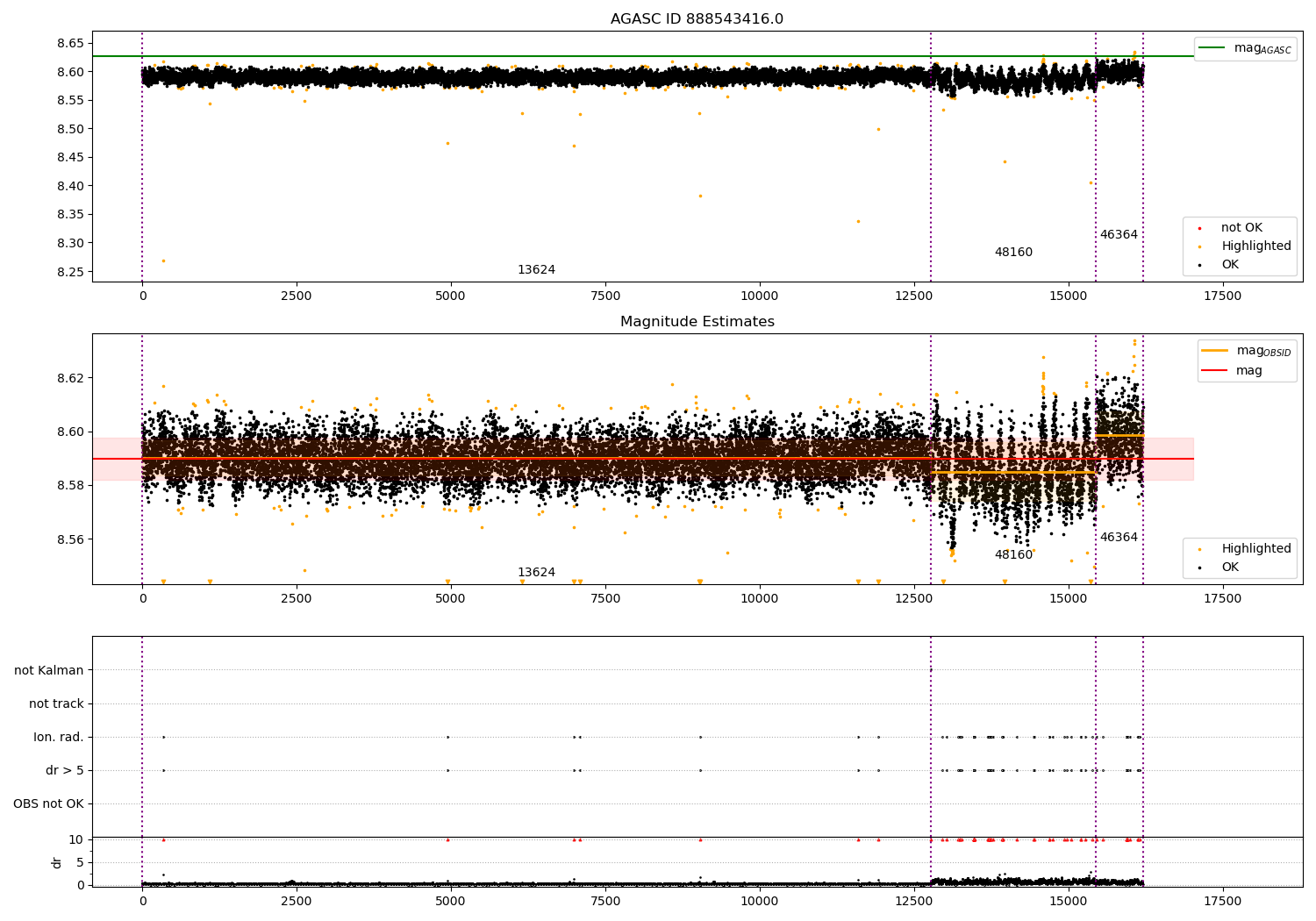
Task: Click the orange mag OBSID legend line swatch
Action: point(1215,351)
